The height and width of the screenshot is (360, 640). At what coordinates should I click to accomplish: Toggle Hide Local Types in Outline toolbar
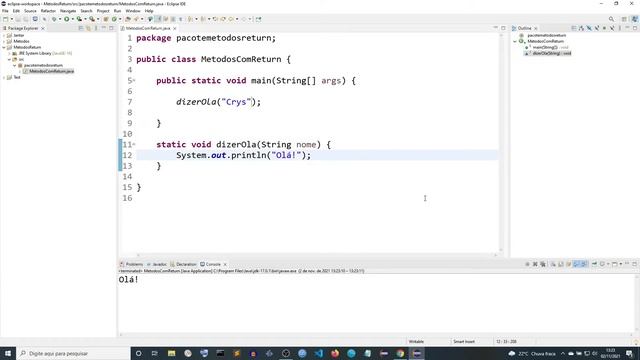[612, 28]
